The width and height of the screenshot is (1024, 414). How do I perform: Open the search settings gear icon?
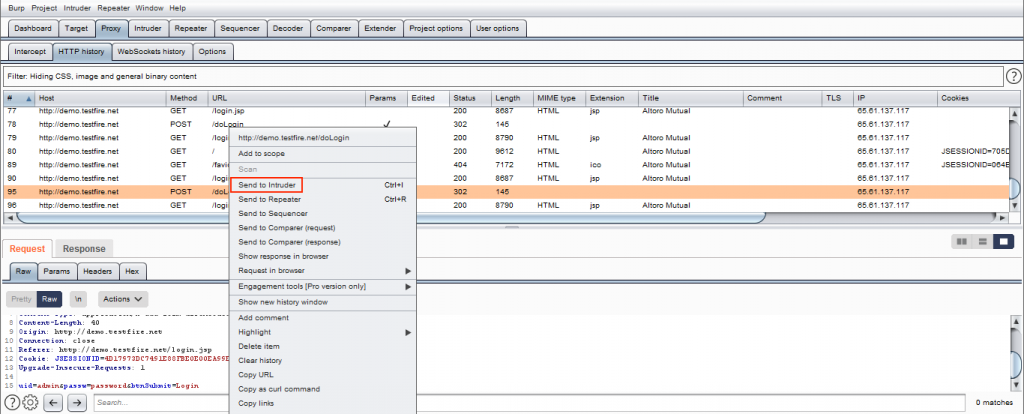pyautogui.click(x=31, y=402)
